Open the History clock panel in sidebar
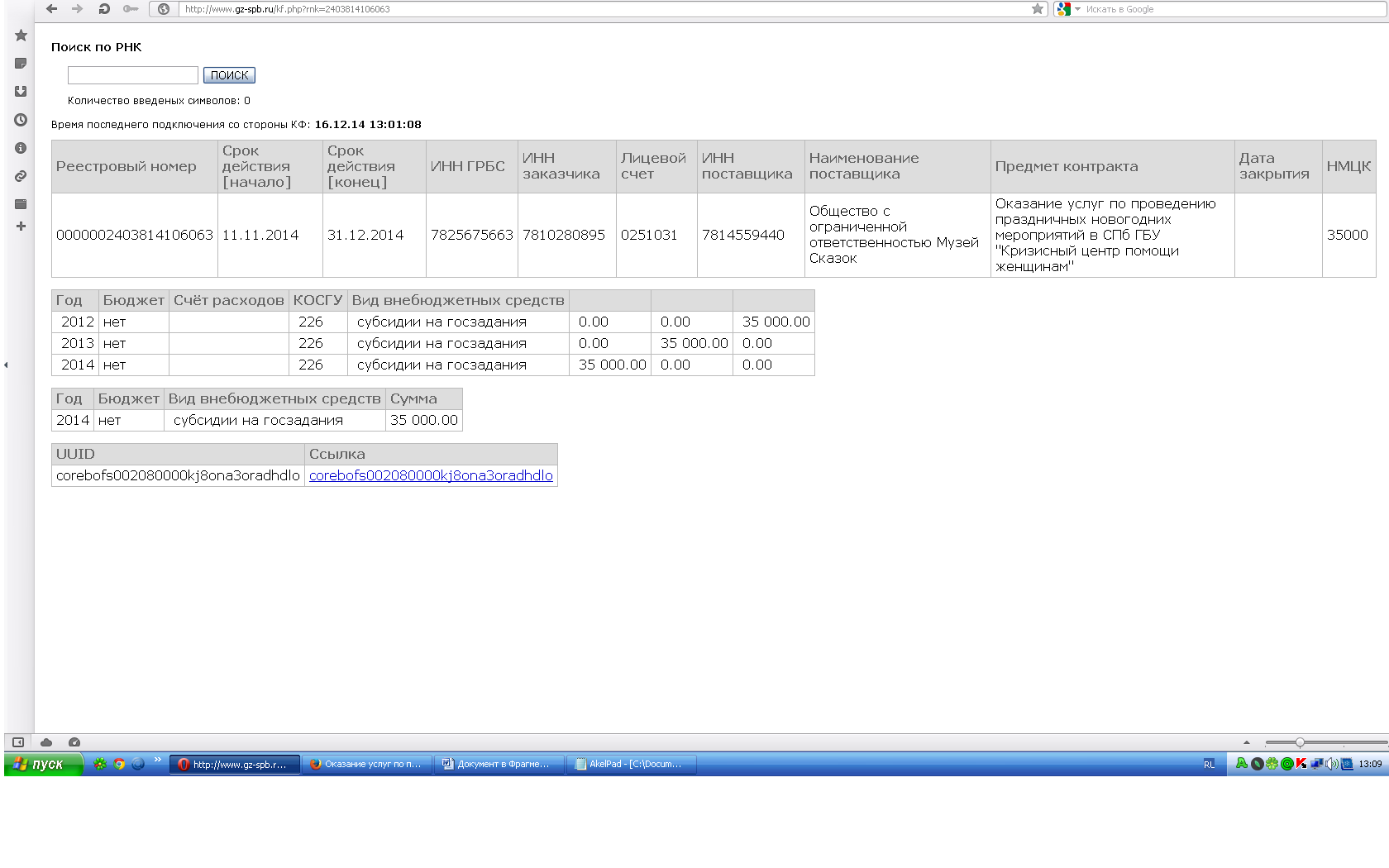This screenshot has height=868, width=1389. 21,120
